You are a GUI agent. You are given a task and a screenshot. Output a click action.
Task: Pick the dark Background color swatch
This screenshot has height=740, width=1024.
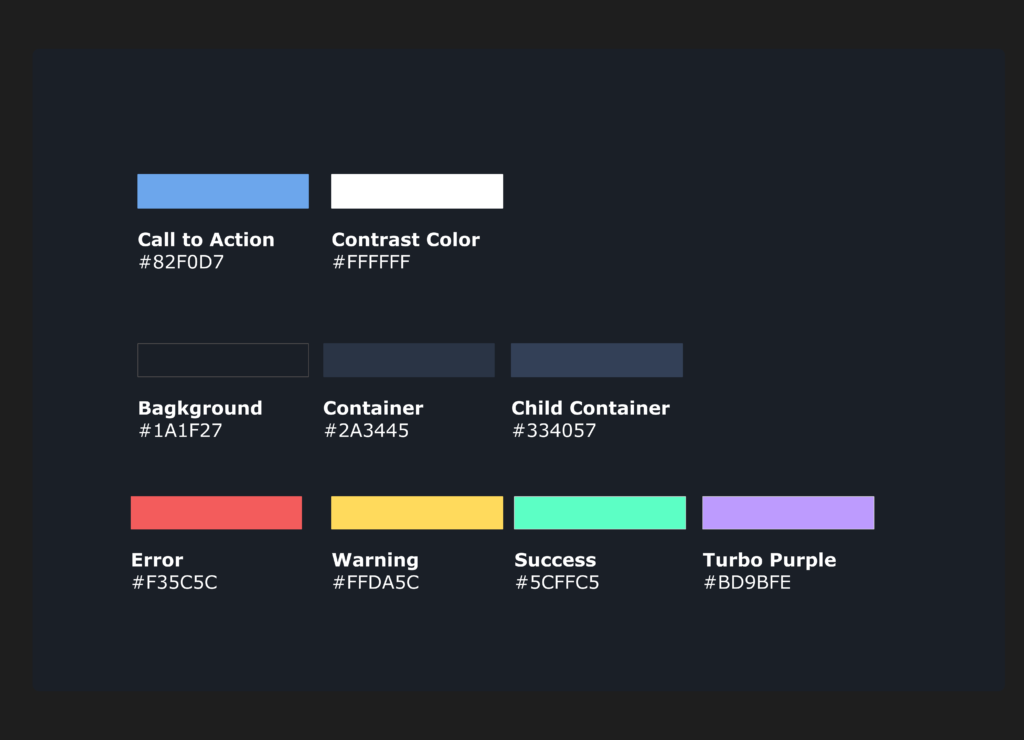point(222,360)
